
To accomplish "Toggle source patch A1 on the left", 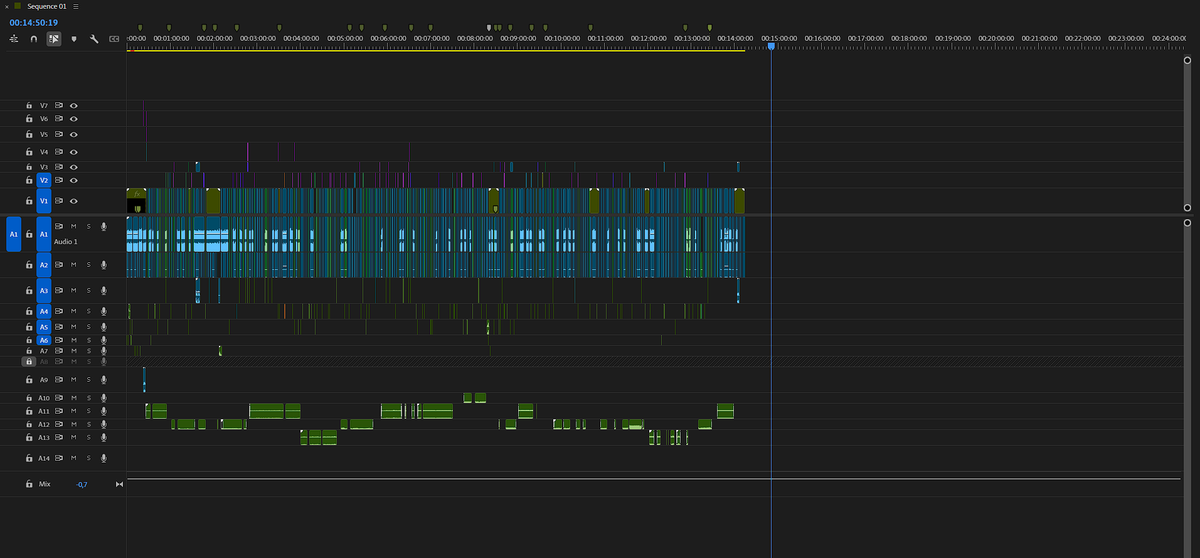I will tap(14, 234).
